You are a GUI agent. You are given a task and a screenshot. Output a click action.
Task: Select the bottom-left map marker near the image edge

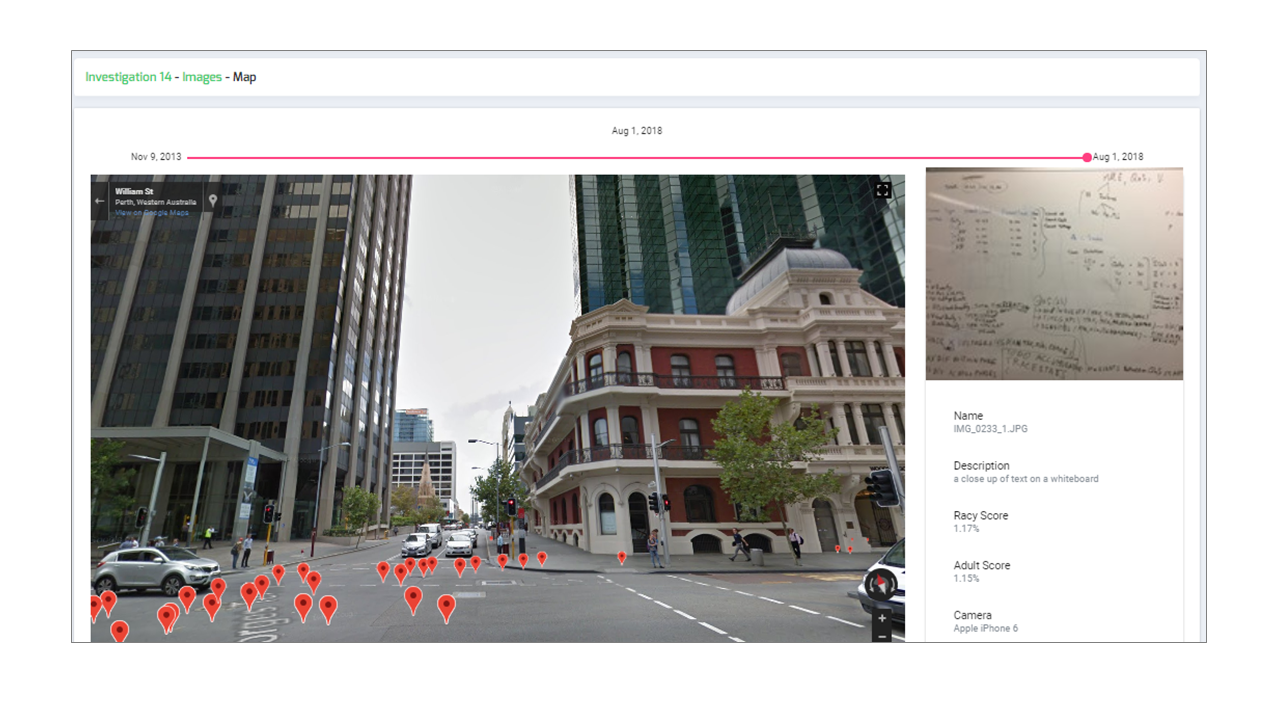coord(119,632)
